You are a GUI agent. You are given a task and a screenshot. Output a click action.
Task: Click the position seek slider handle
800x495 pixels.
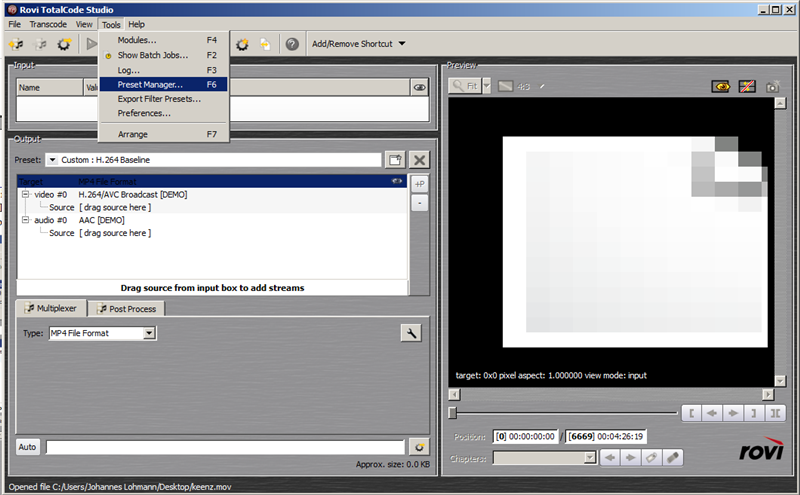(453, 412)
